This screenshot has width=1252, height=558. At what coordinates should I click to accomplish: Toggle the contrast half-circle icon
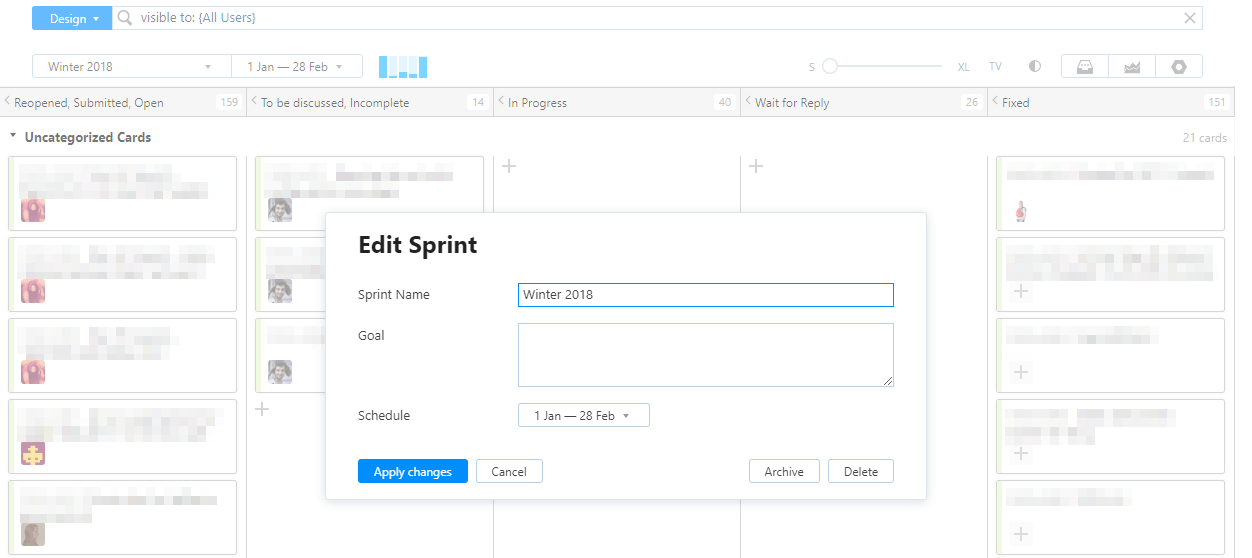point(1035,67)
